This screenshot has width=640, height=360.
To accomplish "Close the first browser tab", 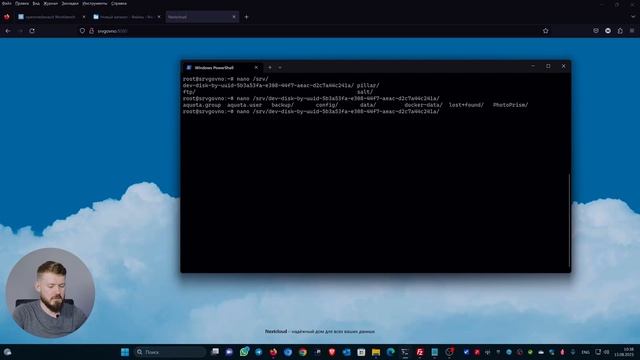I will click(x=84, y=17).
